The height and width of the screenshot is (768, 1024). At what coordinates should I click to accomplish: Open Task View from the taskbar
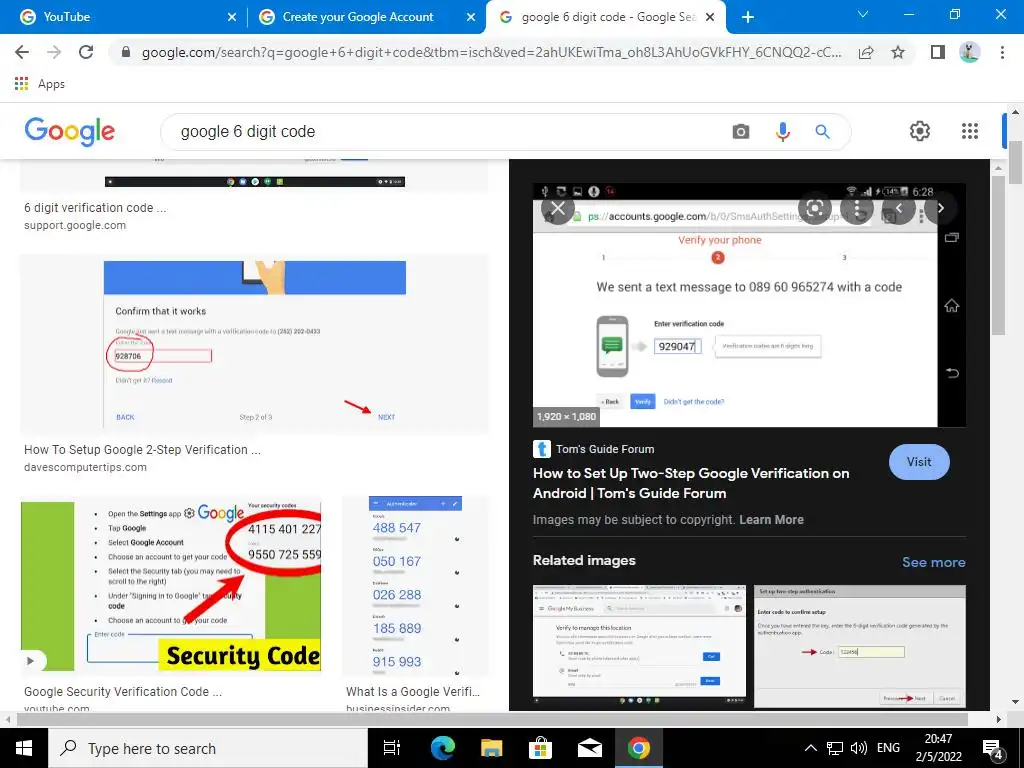pos(391,748)
